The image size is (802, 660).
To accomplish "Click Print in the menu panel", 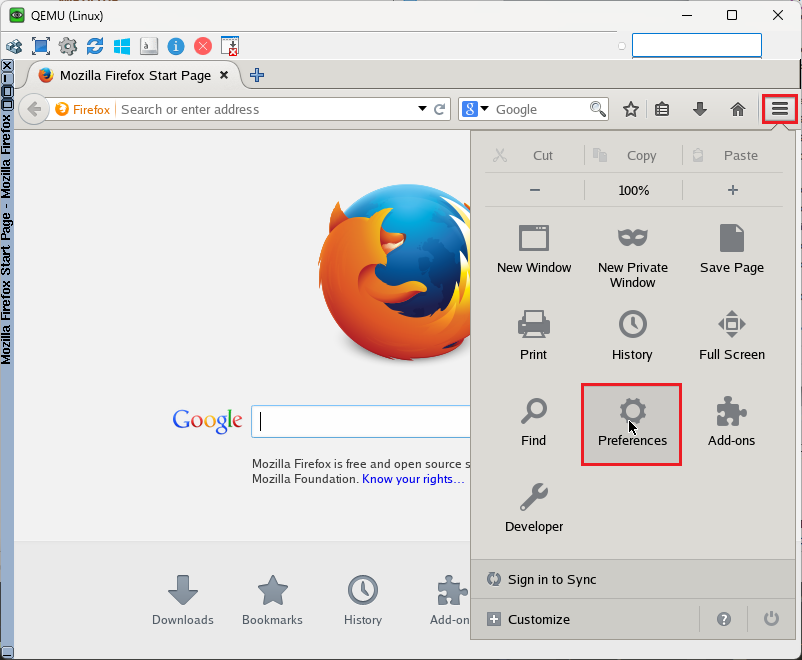I will click(533, 336).
